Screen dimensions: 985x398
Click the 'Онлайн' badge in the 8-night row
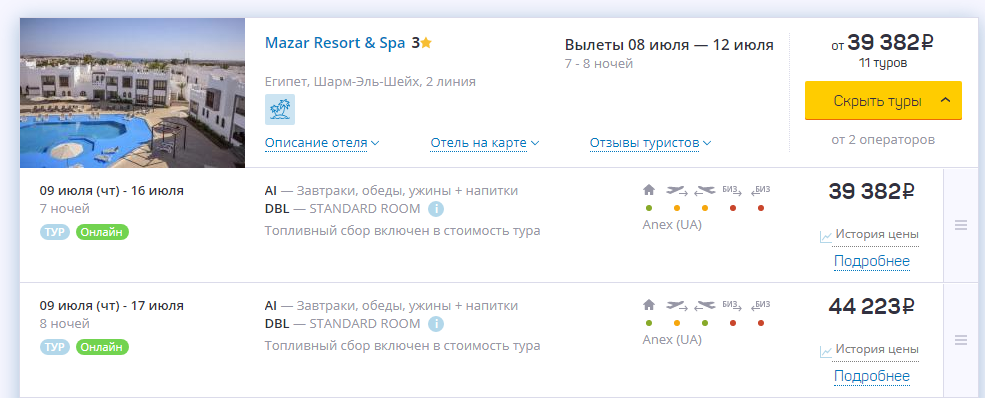(x=102, y=347)
